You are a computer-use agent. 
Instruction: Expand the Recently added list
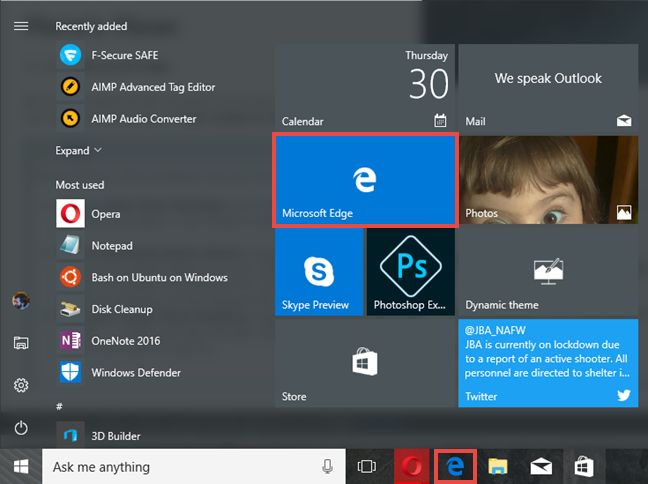(78, 150)
